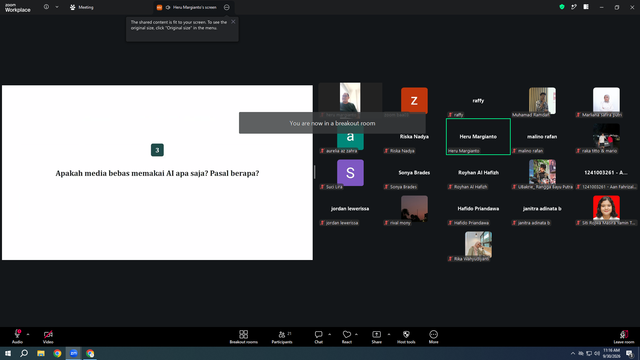Click the slide question text about AI
The width and height of the screenshot is (640, 360).
pyautogui.click(x=157, y=173)
